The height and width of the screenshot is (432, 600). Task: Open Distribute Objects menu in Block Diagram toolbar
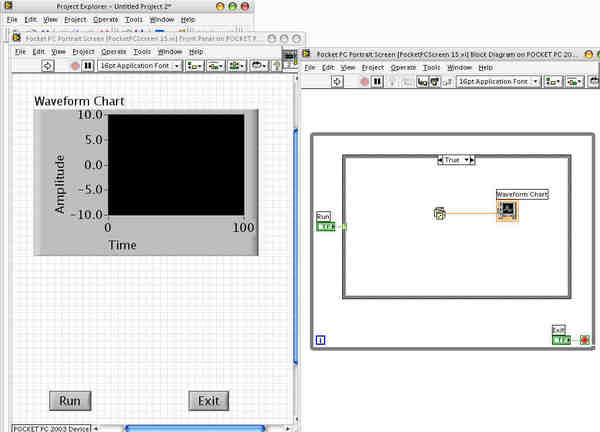tap(574, 82)
